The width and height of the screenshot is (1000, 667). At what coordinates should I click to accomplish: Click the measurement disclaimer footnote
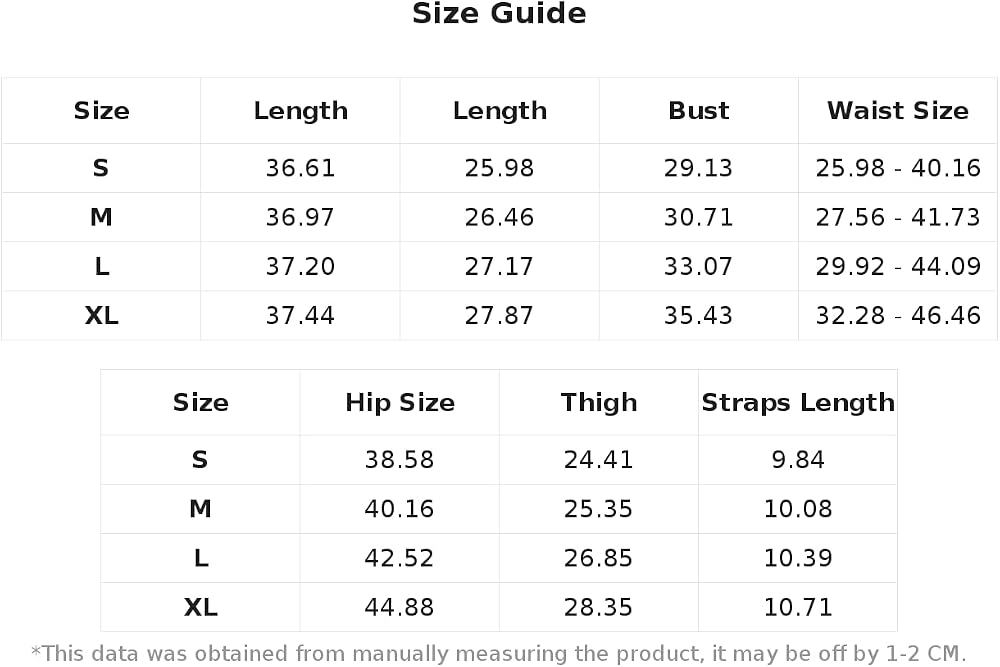point(499,654)
